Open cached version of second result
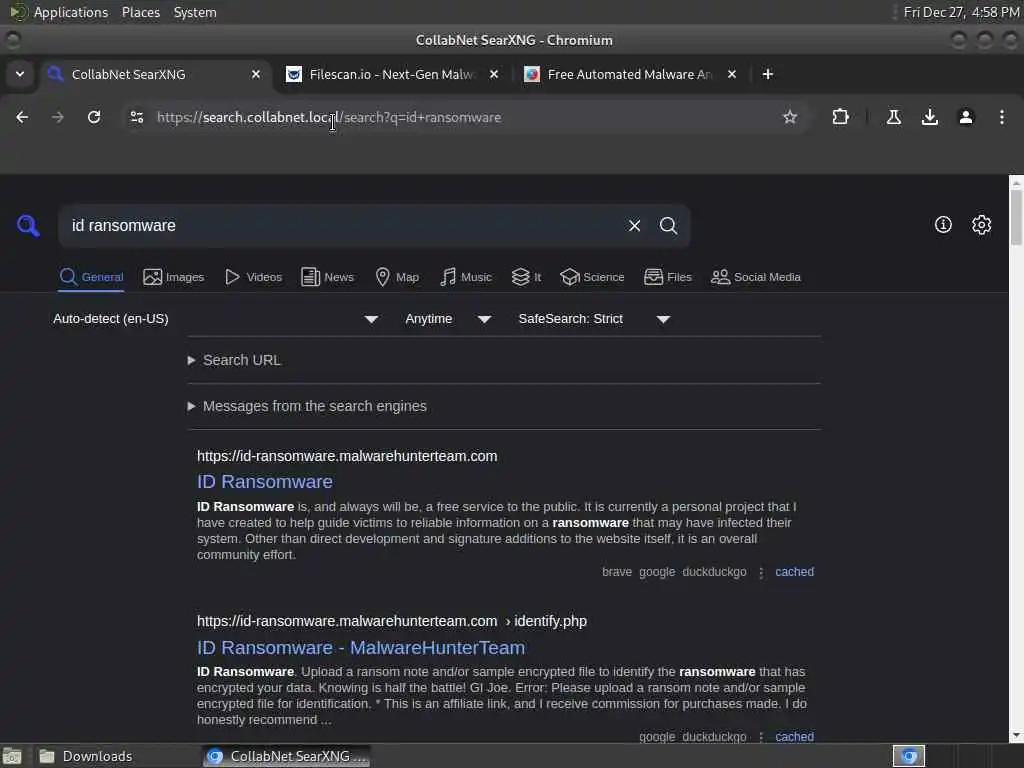This screenshot has height=768, width=1024. pyautogui.click(x=794, y=736)
